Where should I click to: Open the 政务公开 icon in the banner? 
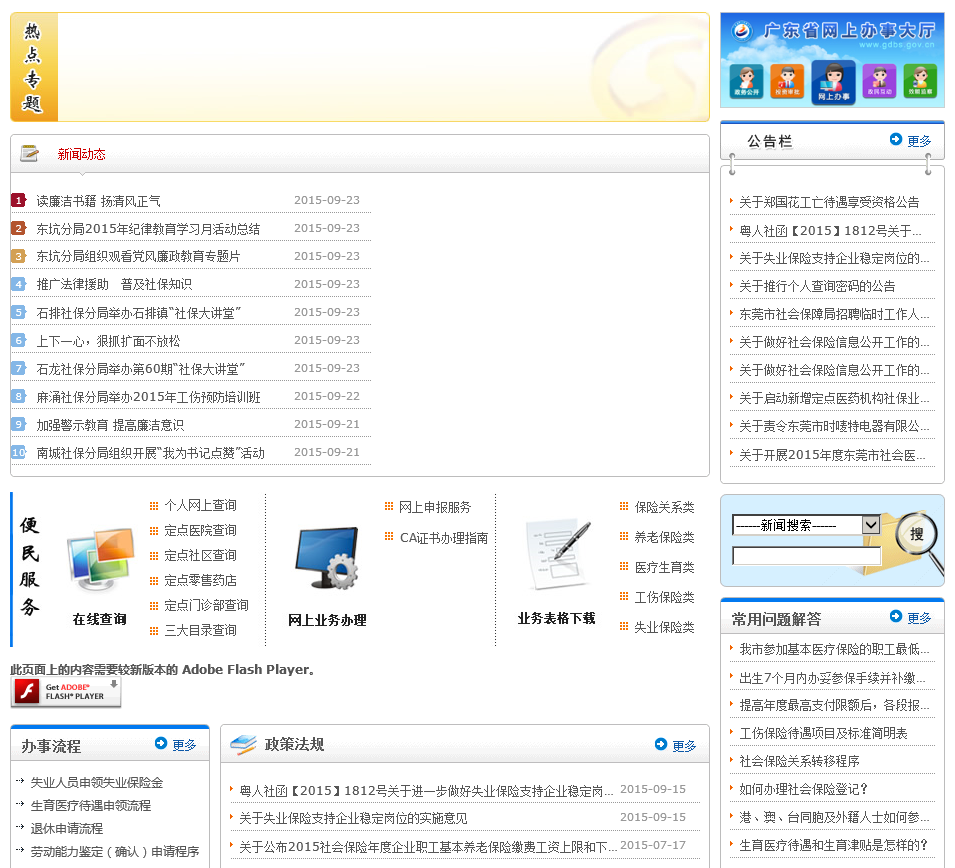pyautogui.click(x=745, y=81)
